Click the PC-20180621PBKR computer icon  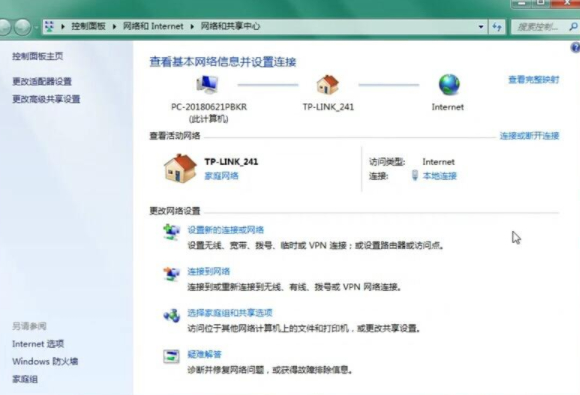point(207,85)
